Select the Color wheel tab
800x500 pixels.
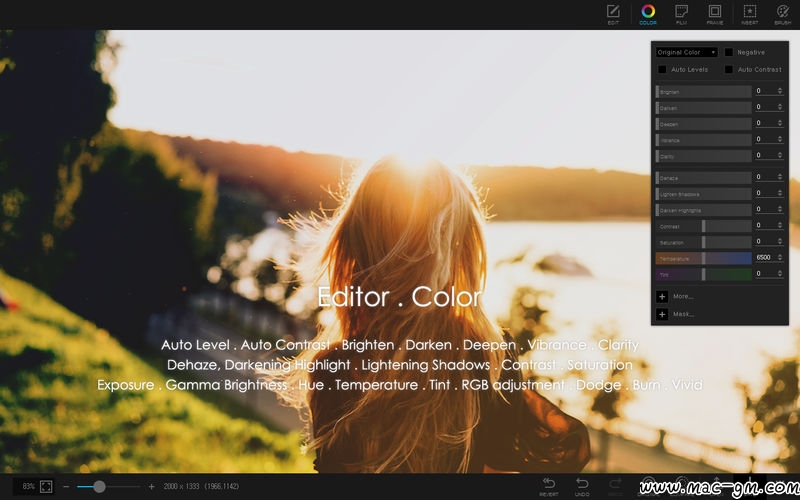(648, 14)
